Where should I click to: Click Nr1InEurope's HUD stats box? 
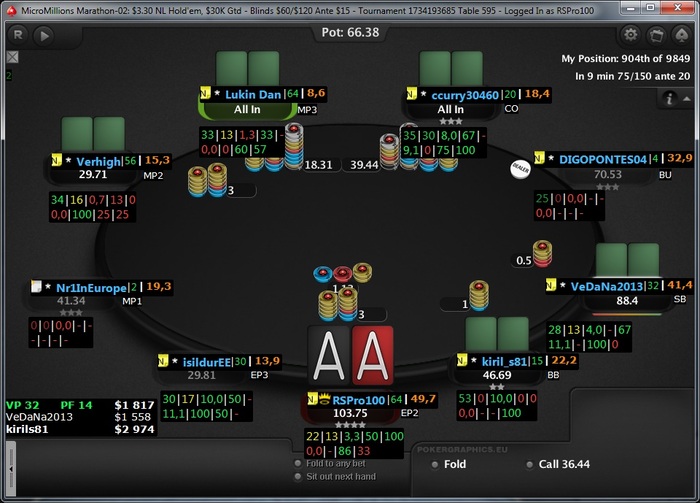[x=61, y=333]
